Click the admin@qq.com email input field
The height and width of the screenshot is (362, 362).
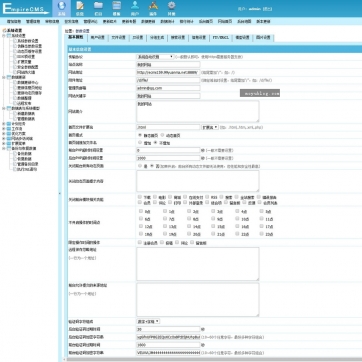pos(168,88)
